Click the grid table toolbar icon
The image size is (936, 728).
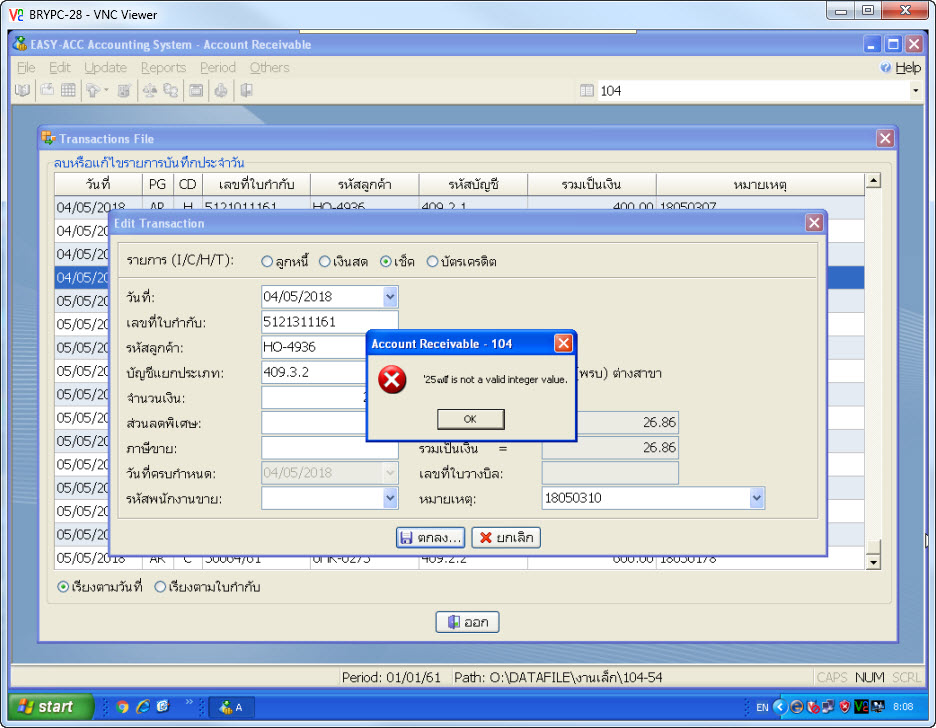[68, 91]
